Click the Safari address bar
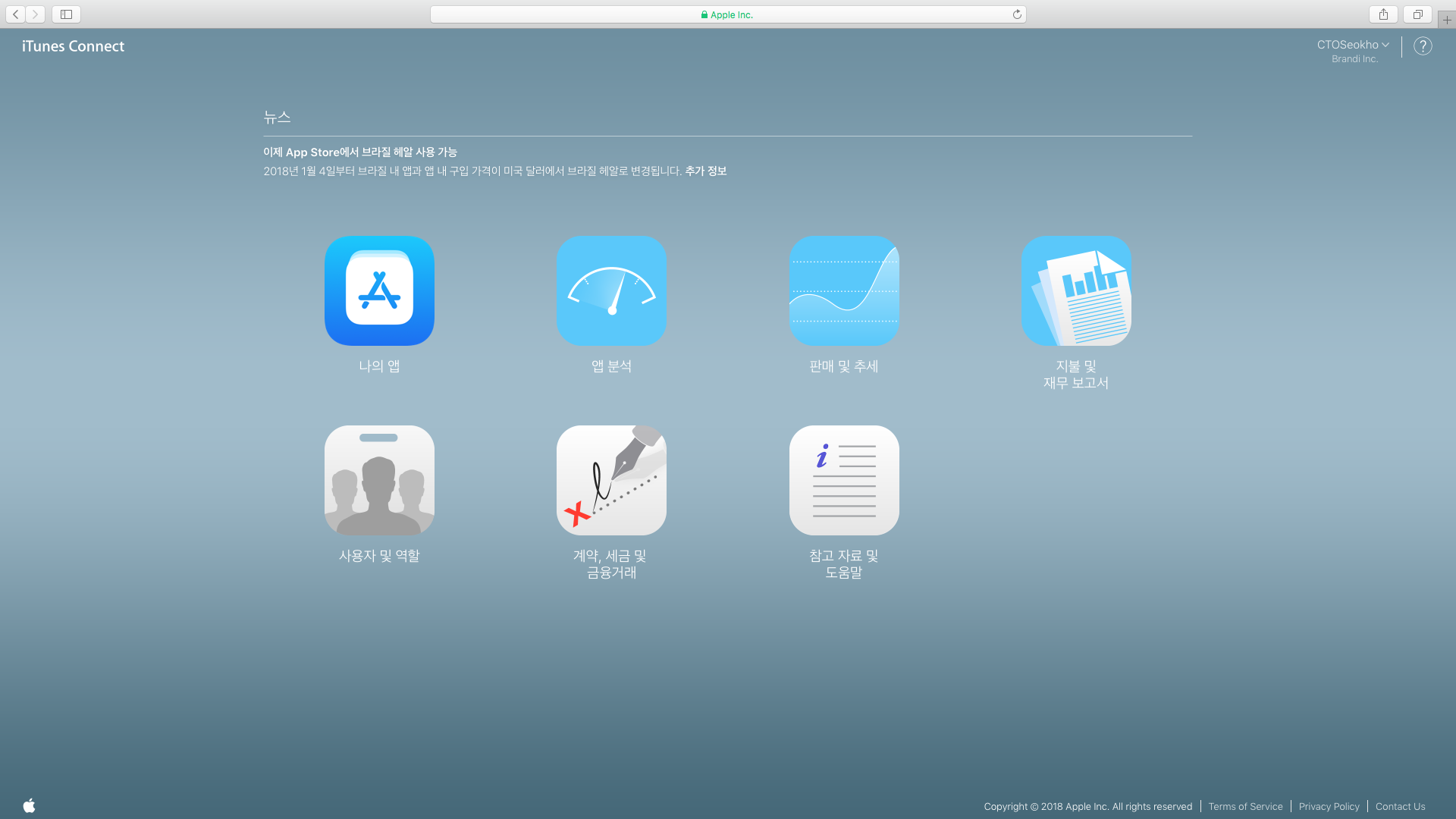 (x=726, y=14)
